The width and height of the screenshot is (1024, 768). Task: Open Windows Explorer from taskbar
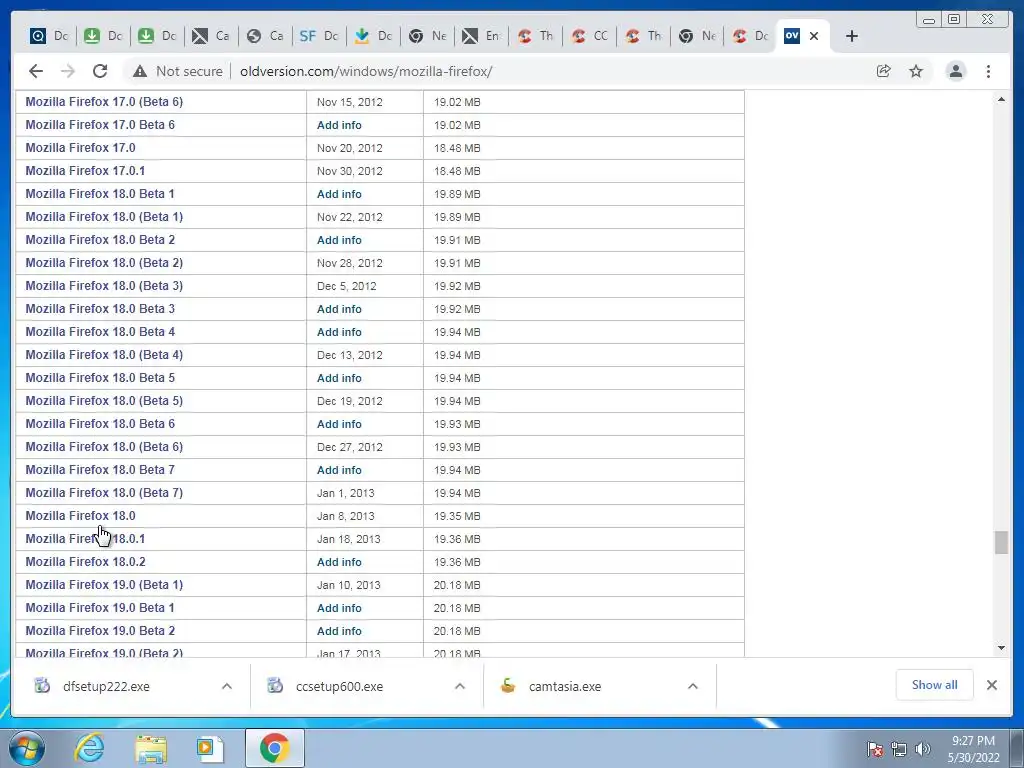[151, 748]
